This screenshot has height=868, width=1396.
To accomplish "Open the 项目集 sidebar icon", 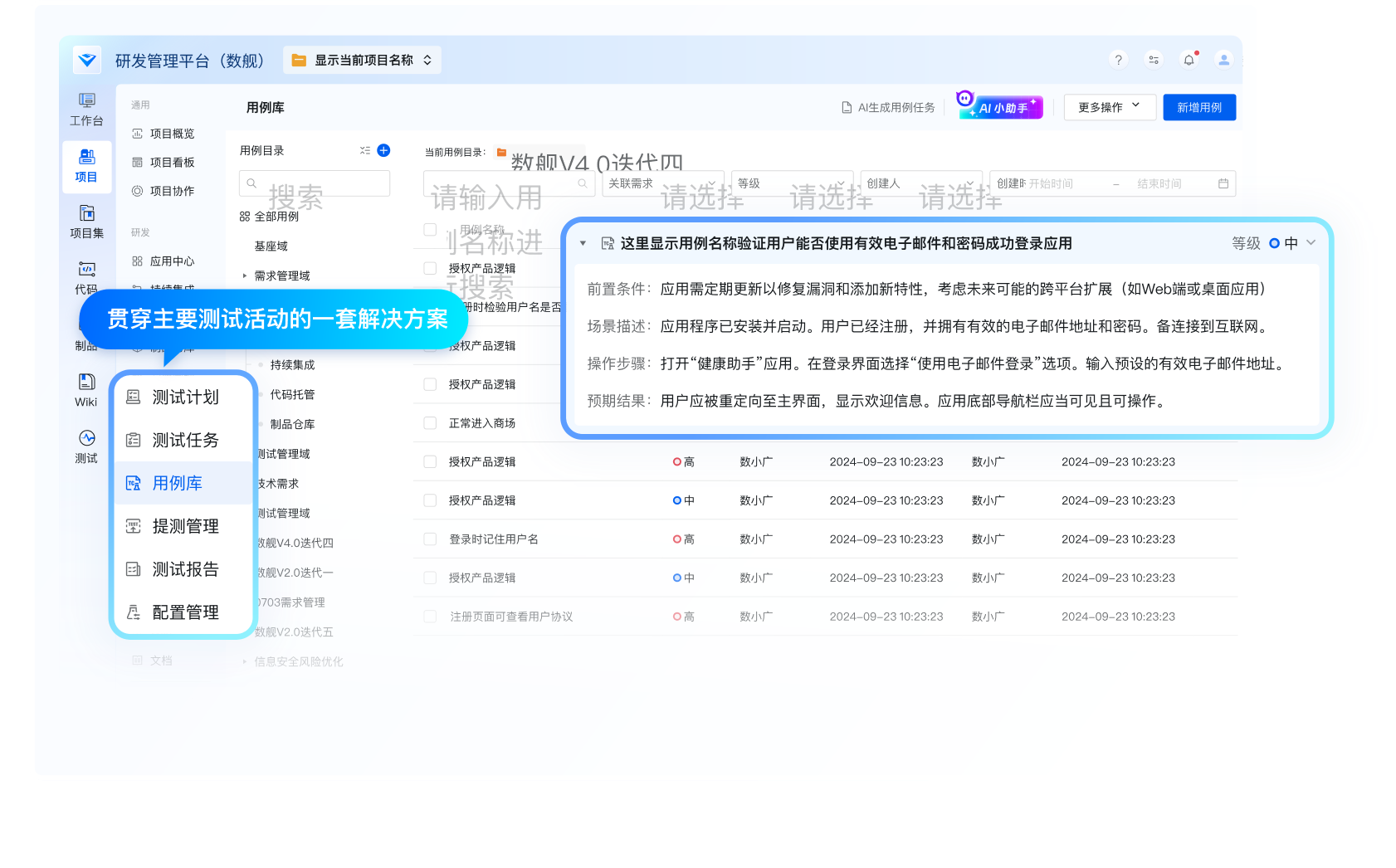I will coord(86,222).
